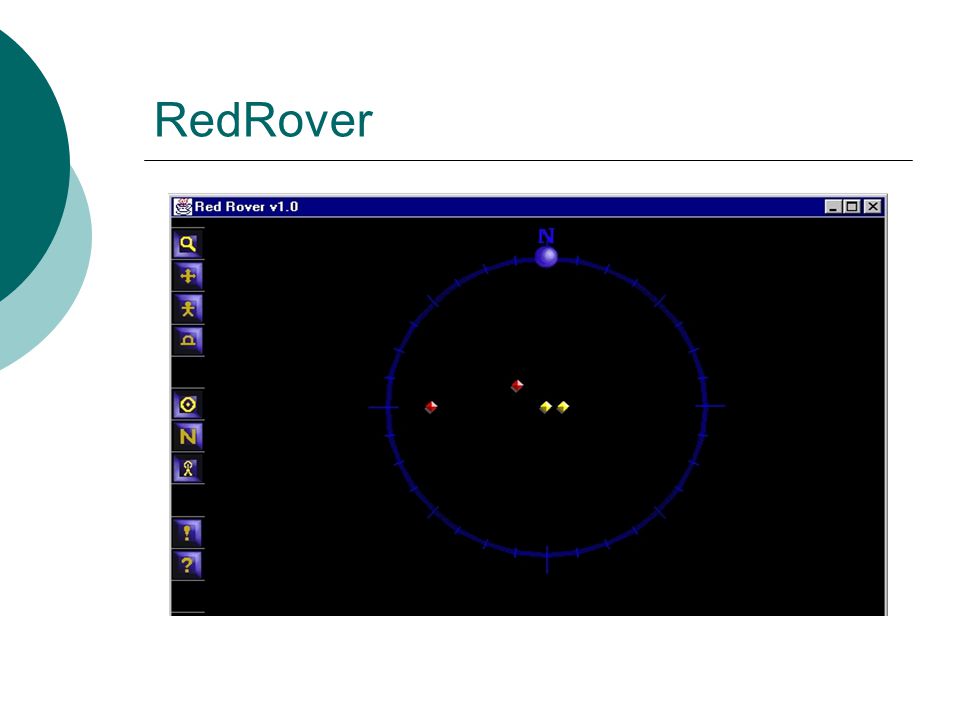Choose the four-arrow pan tool
This screenshot has height=720, width=960.
pos(188,276)
